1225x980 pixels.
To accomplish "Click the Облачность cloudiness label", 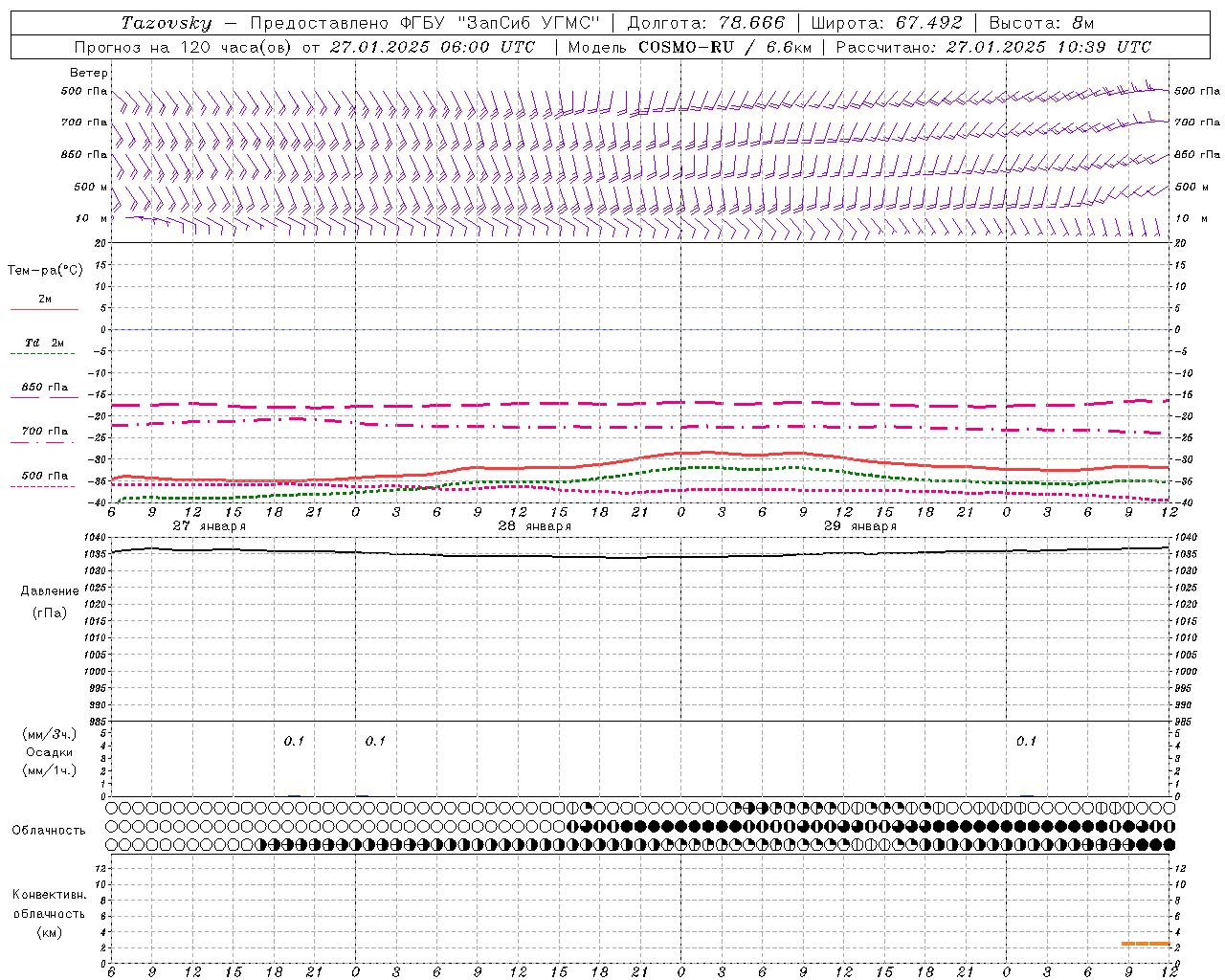I will [49, 831].
